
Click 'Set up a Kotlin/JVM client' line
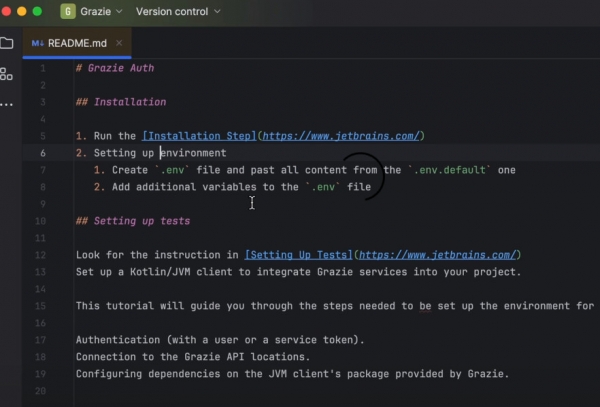pyautogui.click(x=298, y=272)
